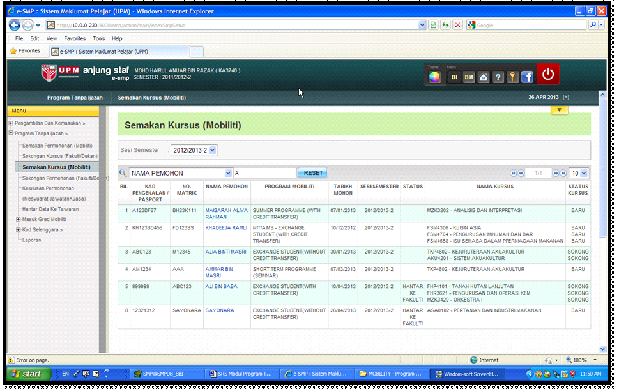Click the UPM anjung staf logo
The width and height of the screenshot is (620, 392).
pos(85,73)
